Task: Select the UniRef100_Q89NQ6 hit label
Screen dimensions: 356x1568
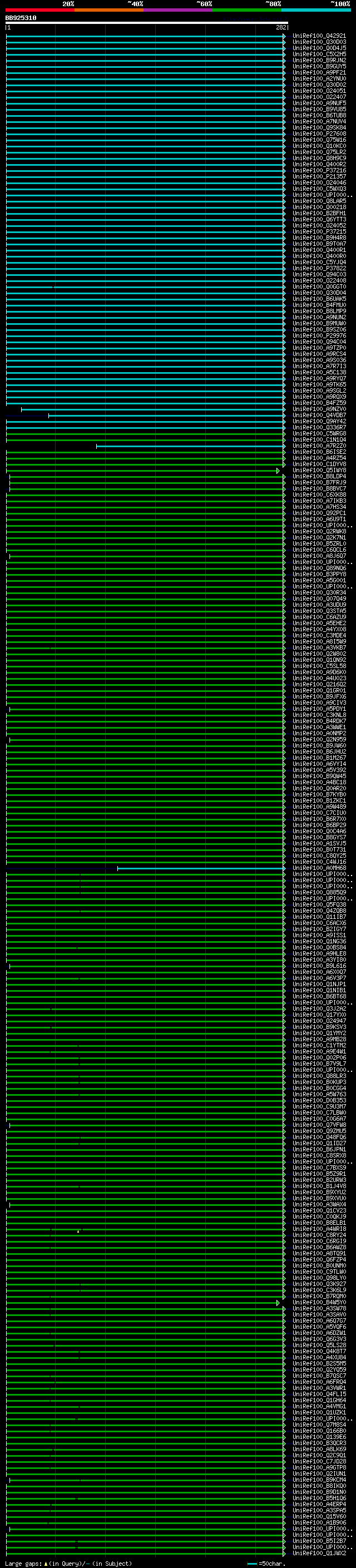Action: click(x=319, y=568)
